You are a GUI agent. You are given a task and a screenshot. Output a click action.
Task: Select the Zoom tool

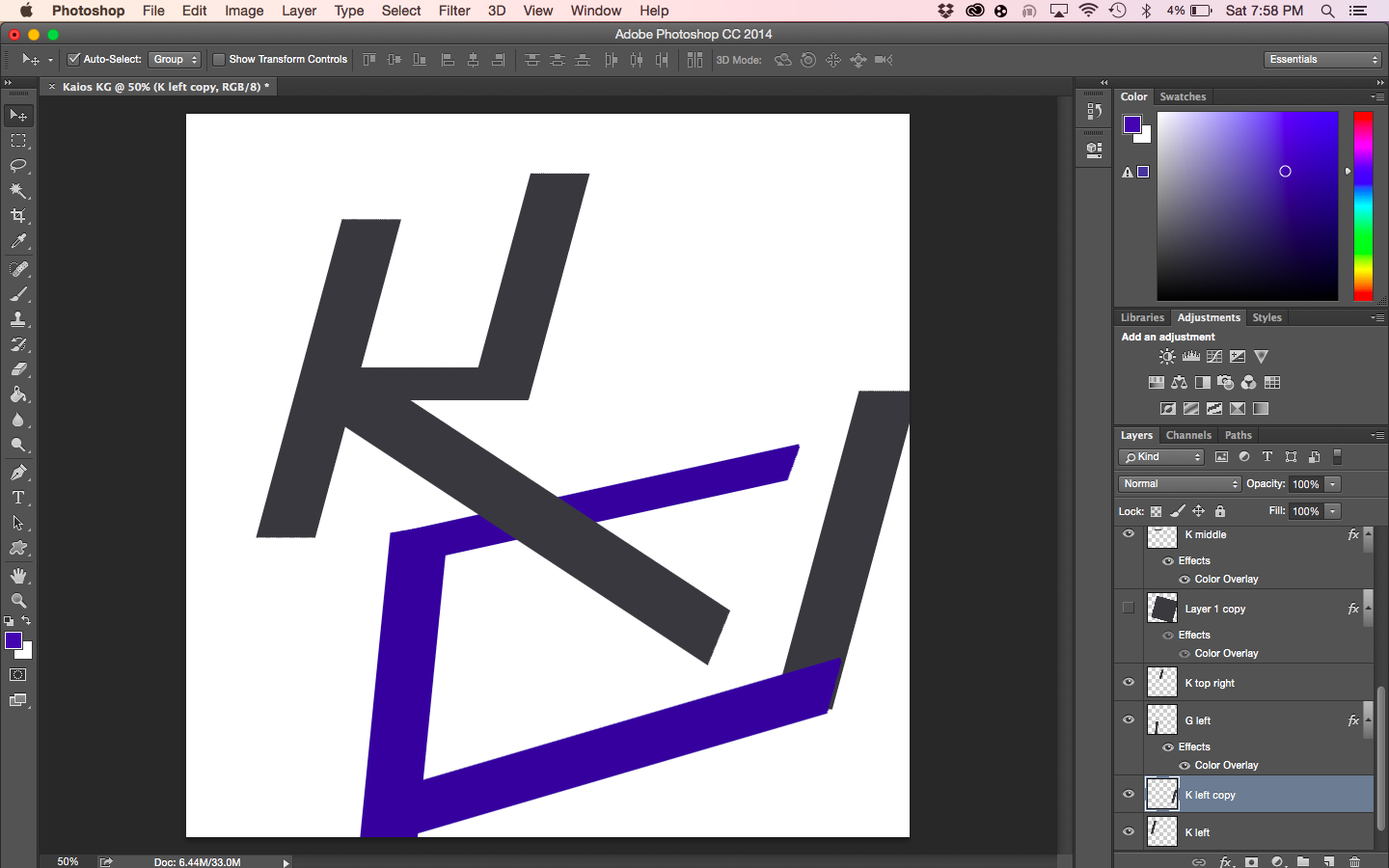click(x=18, y=601)
